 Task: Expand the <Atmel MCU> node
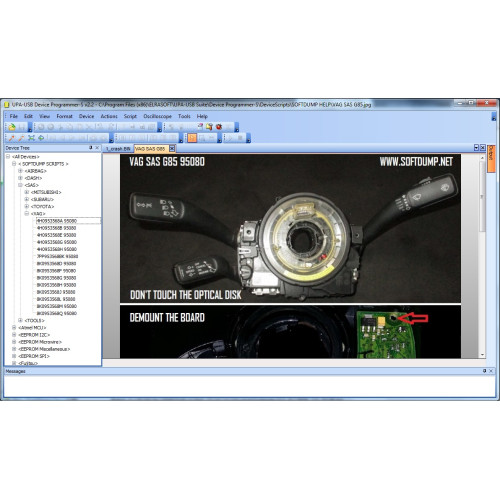point(14,328)
